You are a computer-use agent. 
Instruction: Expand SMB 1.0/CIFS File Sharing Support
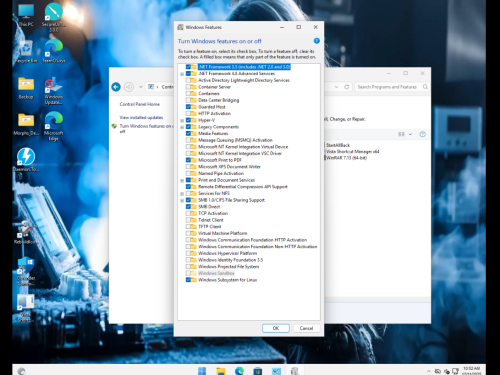(182, 200)
